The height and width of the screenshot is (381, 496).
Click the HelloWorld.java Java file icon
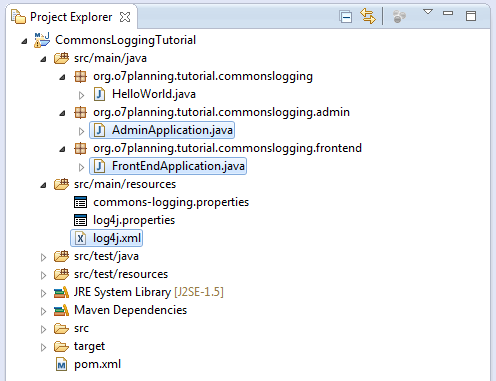pyautogui.click(x=99, y=94)
